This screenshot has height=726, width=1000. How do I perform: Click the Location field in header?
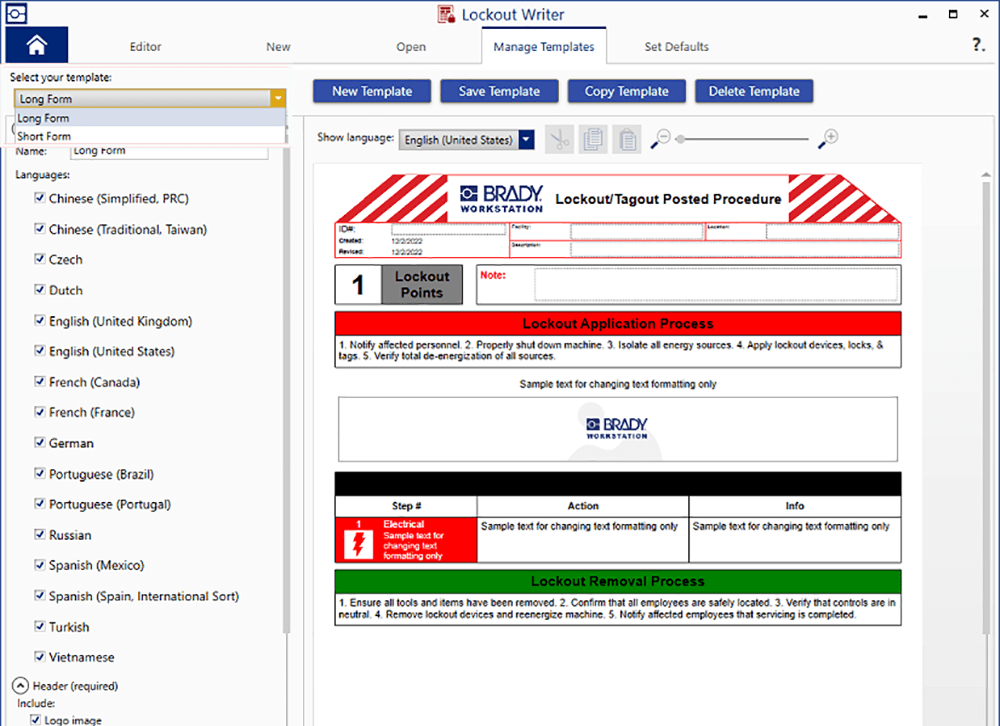pos(832,231)
